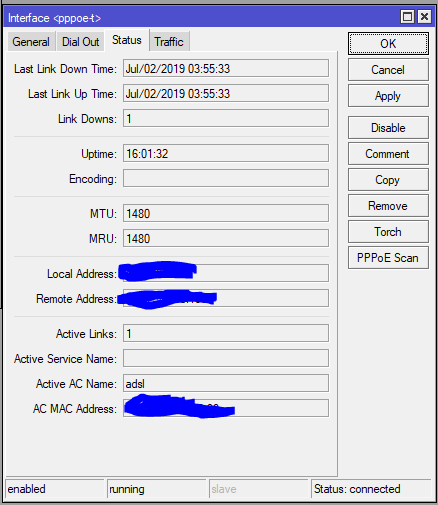Open the General tab
The image size is (438, 505).
tap(31, 42)
